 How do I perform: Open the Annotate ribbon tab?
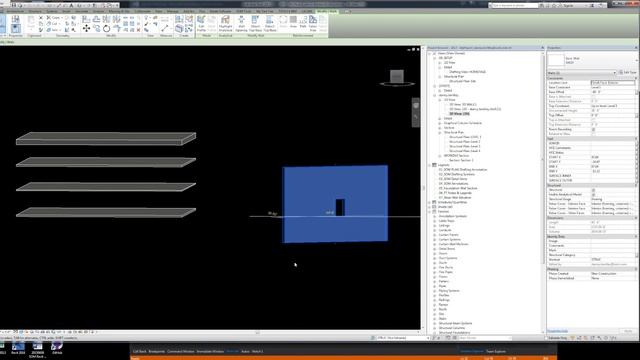click(81, 11)
